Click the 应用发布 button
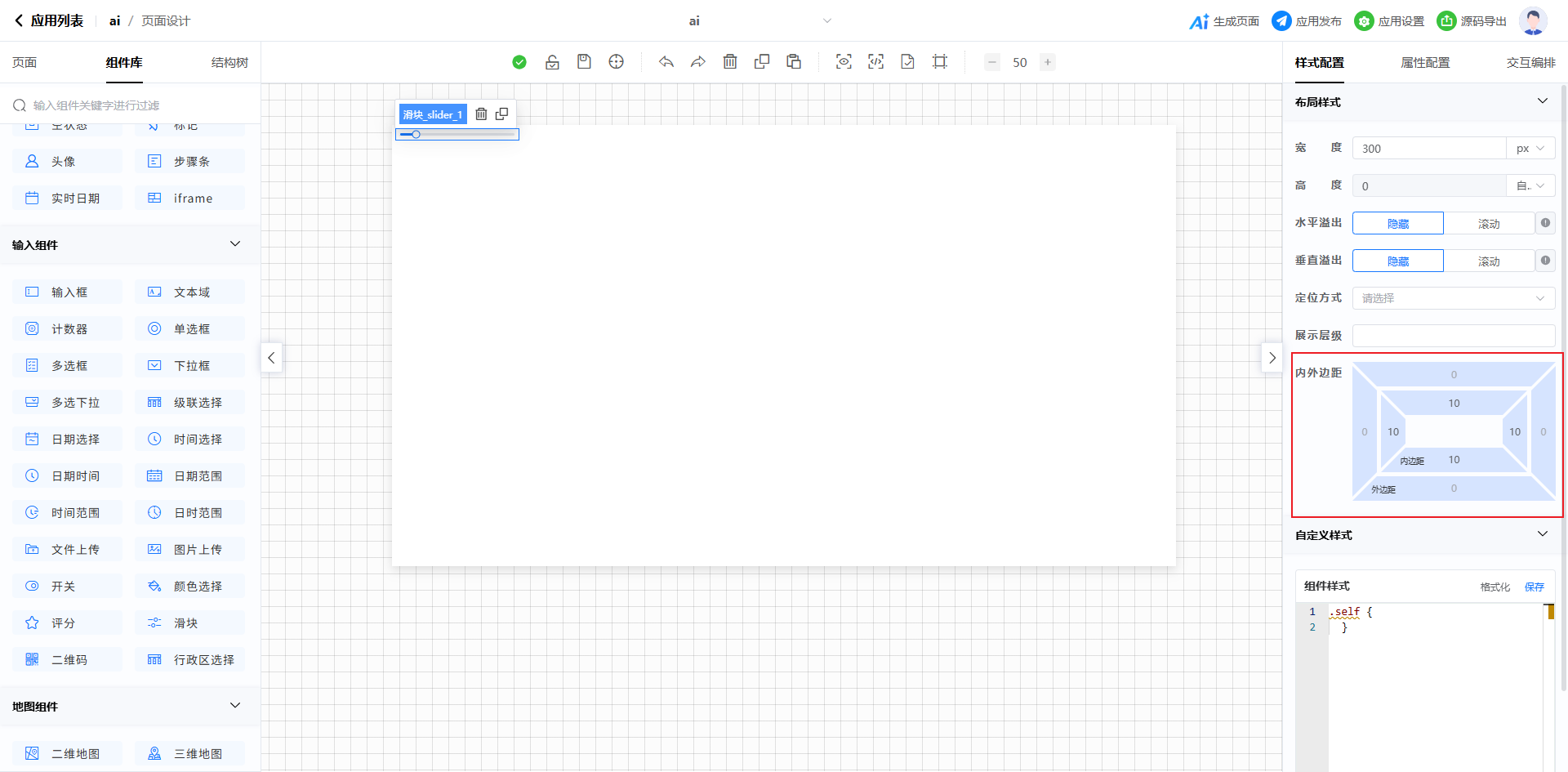The width and height of the screenshot is (1568, 772). (x=1307, y=21)
